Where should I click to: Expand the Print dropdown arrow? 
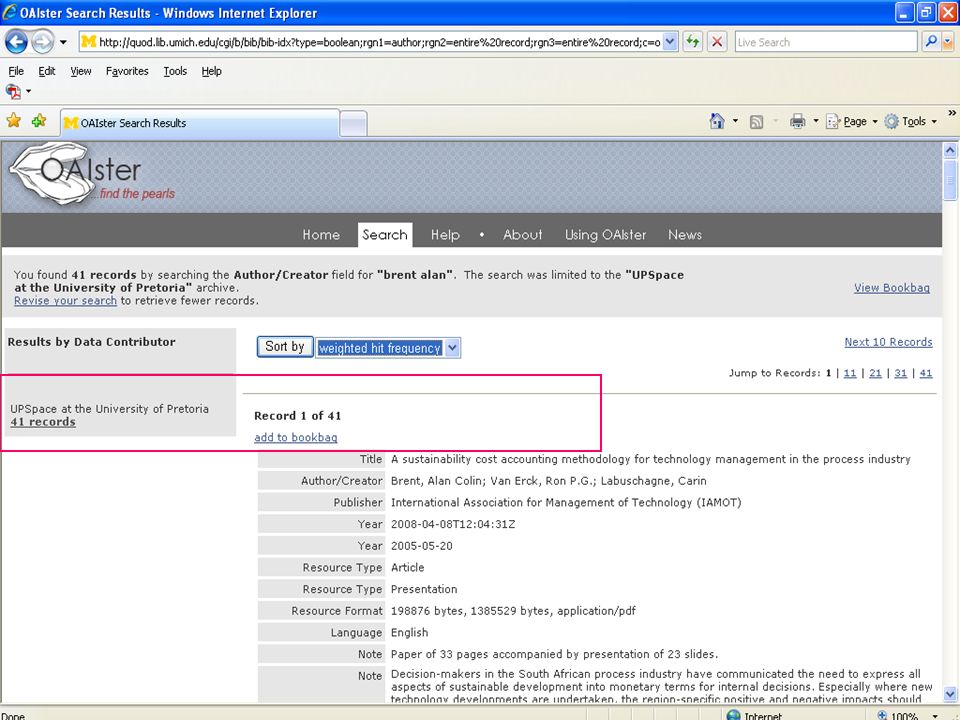[x=816, y=121]
